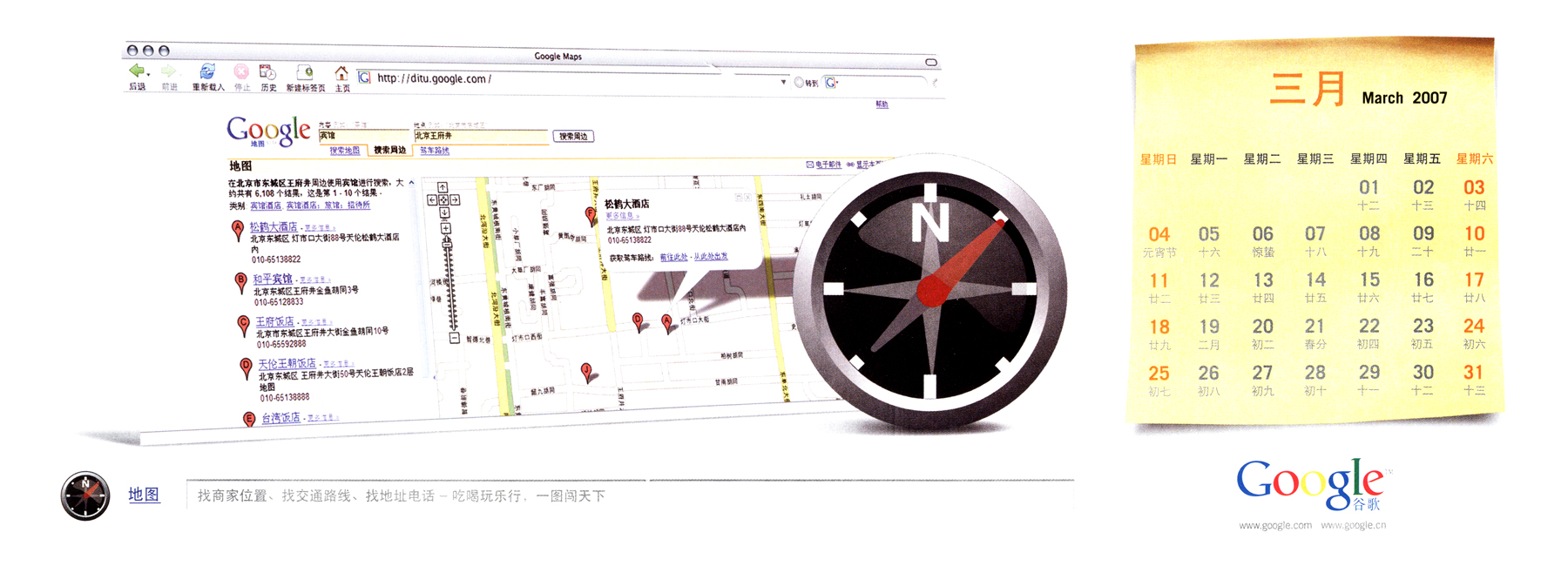Viewport: 1568px width, 566px height.
Task: Open the 台湾饭店 result link
Action: (280, 418)
